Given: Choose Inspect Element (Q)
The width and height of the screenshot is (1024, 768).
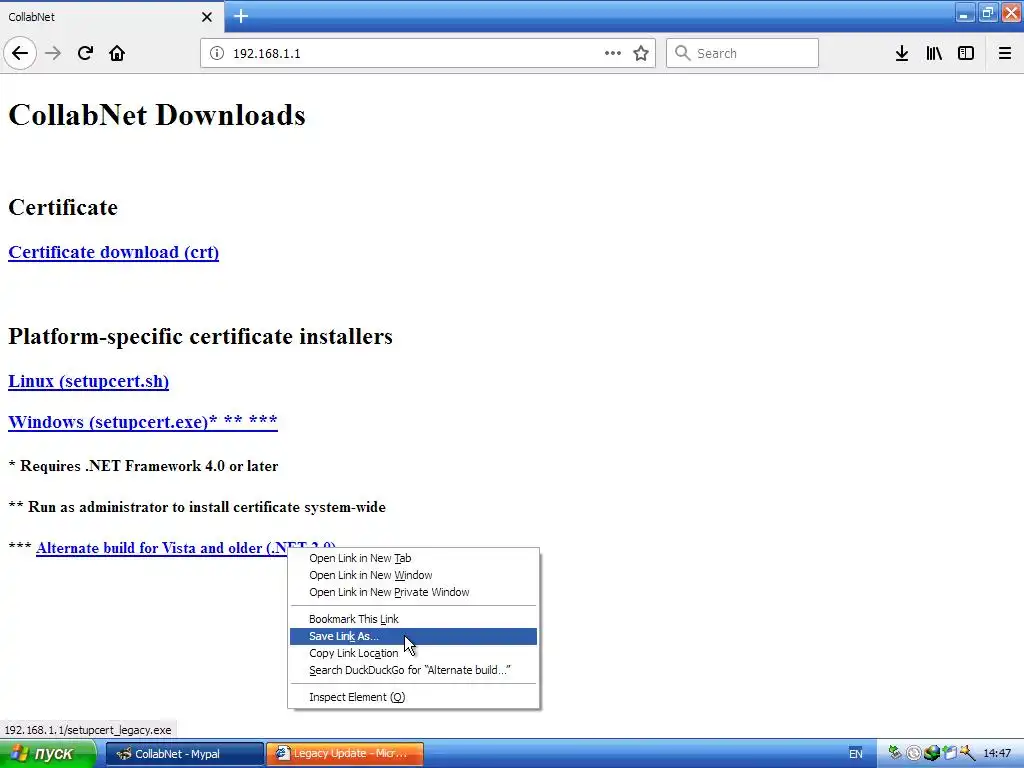Looking at the screenshot, I should pyautogui.click(x=413, y=697).
